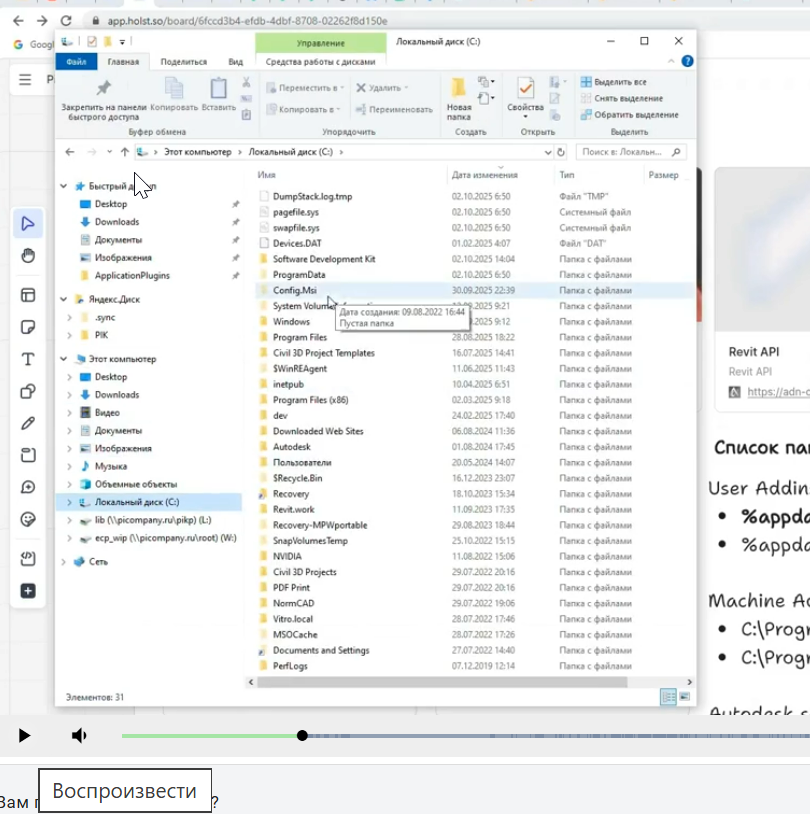Click the Explorer search field

(x=631, y=152)
